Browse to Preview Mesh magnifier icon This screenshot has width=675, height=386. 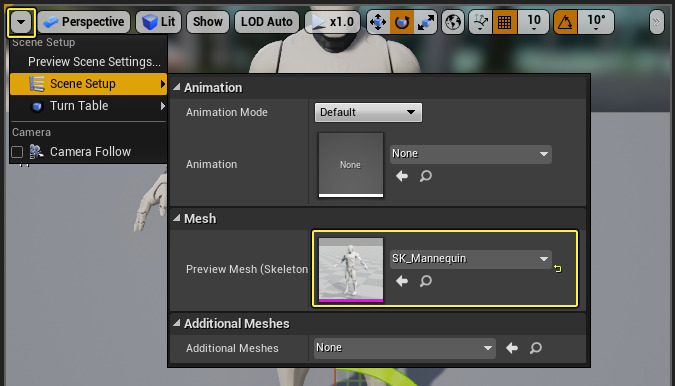[x=425, y=281]
